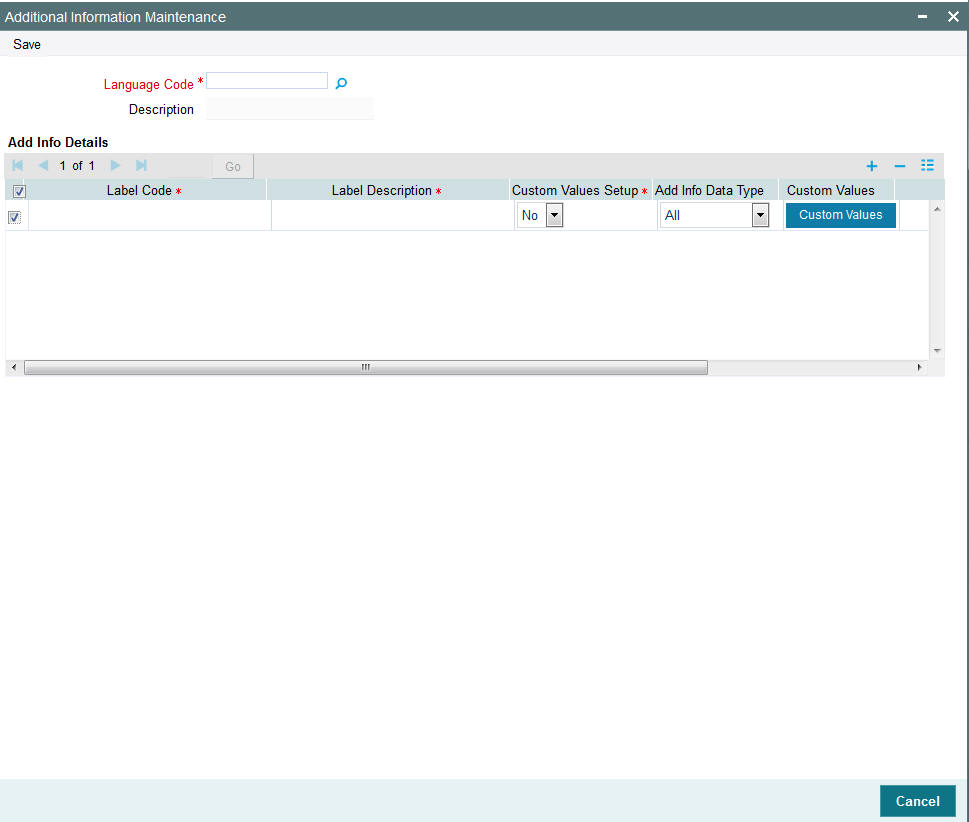
Task: Focus the Language Code input field
Action: 267,81
